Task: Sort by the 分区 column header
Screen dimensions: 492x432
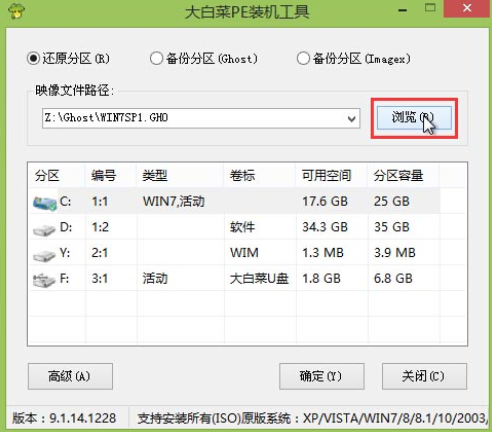Action: (57, 175)
